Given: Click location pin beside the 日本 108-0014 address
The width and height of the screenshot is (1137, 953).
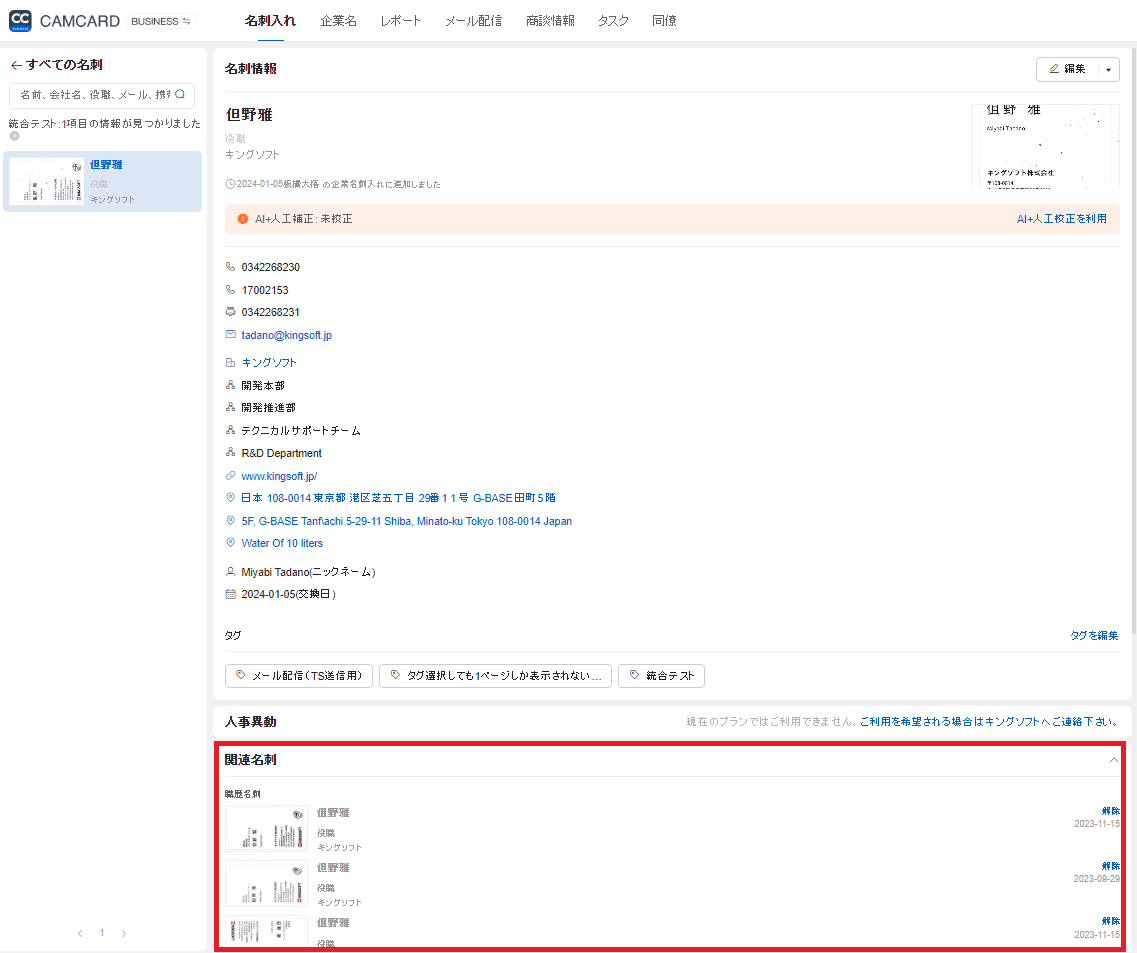Looking at the screenshot, I should 231,498.
